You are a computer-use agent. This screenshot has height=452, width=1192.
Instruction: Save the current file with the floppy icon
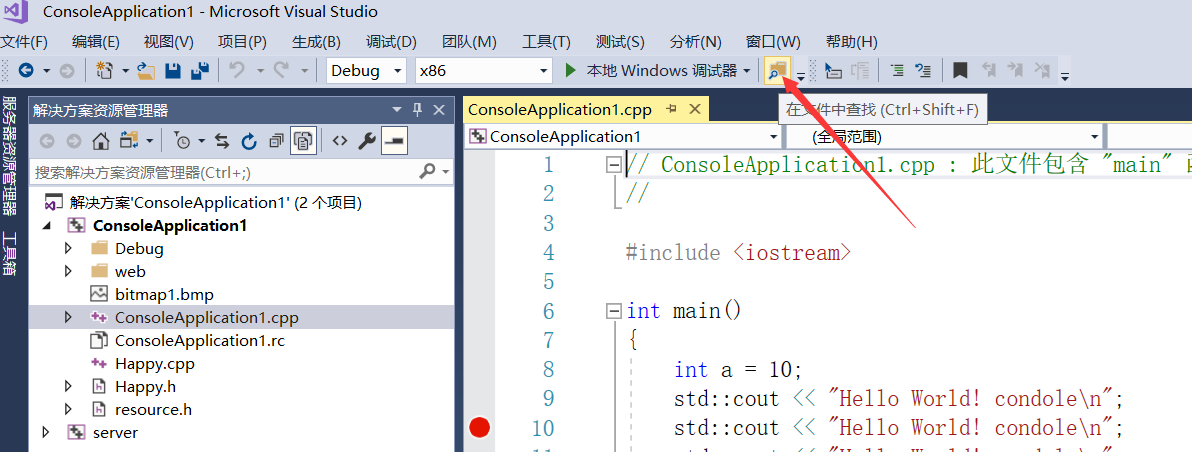pos(173,71)
